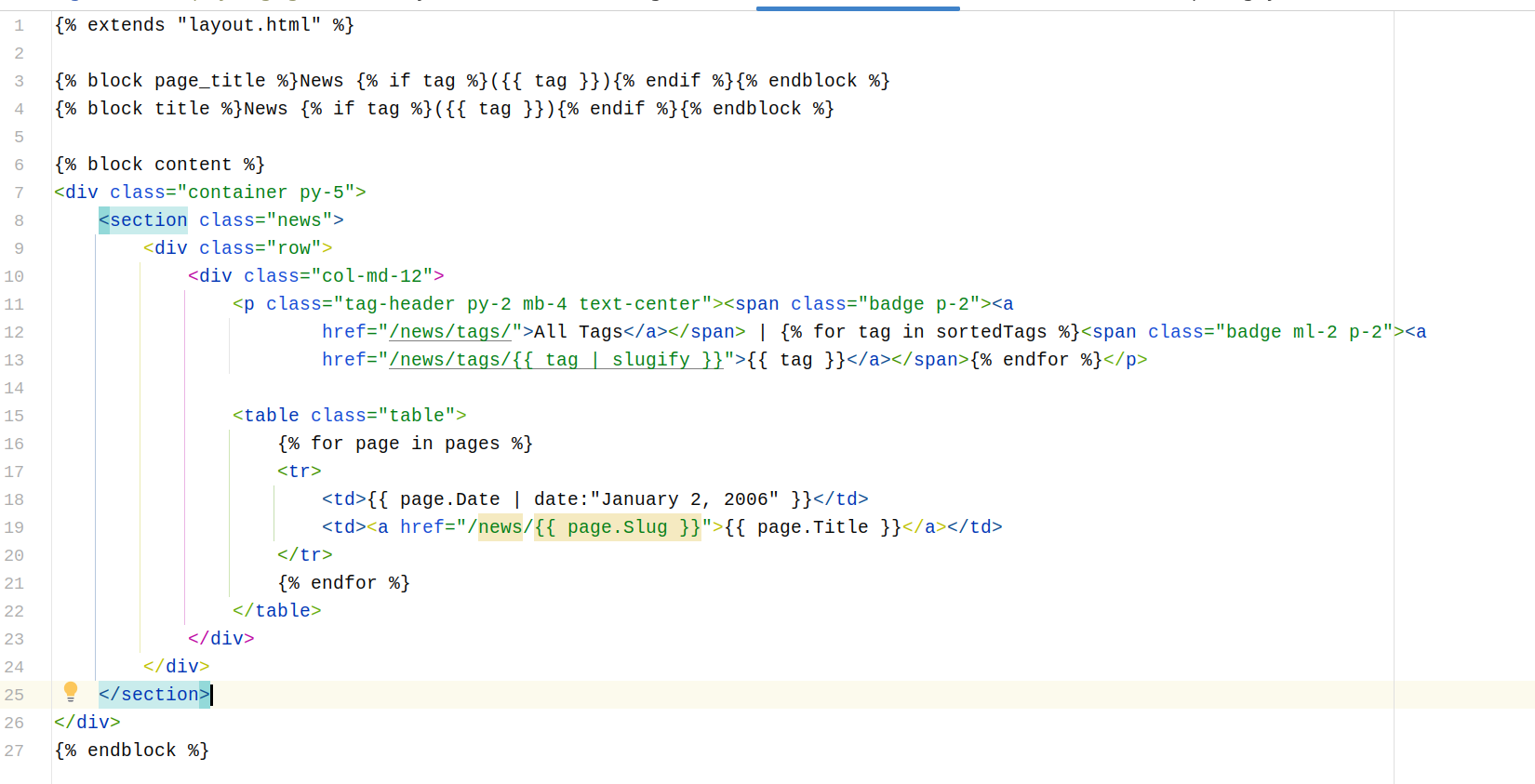
Task: Click the "layout.html" string in extends
Action: point(248,25)
